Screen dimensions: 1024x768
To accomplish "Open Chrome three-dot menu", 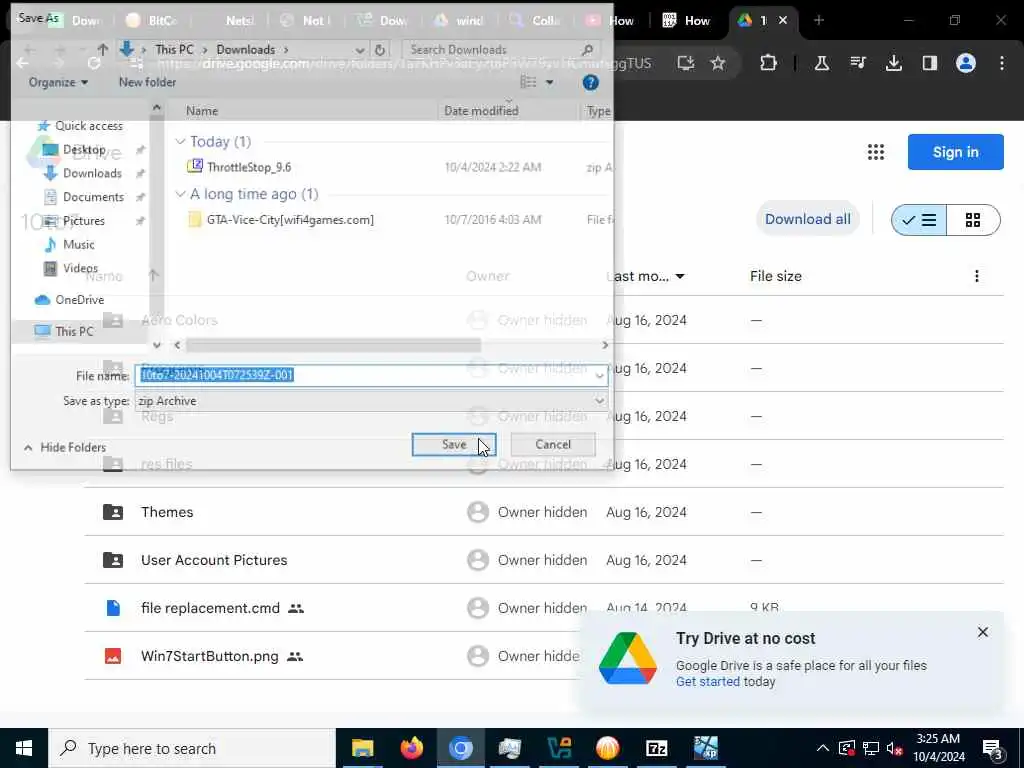I will [1001, 63].
